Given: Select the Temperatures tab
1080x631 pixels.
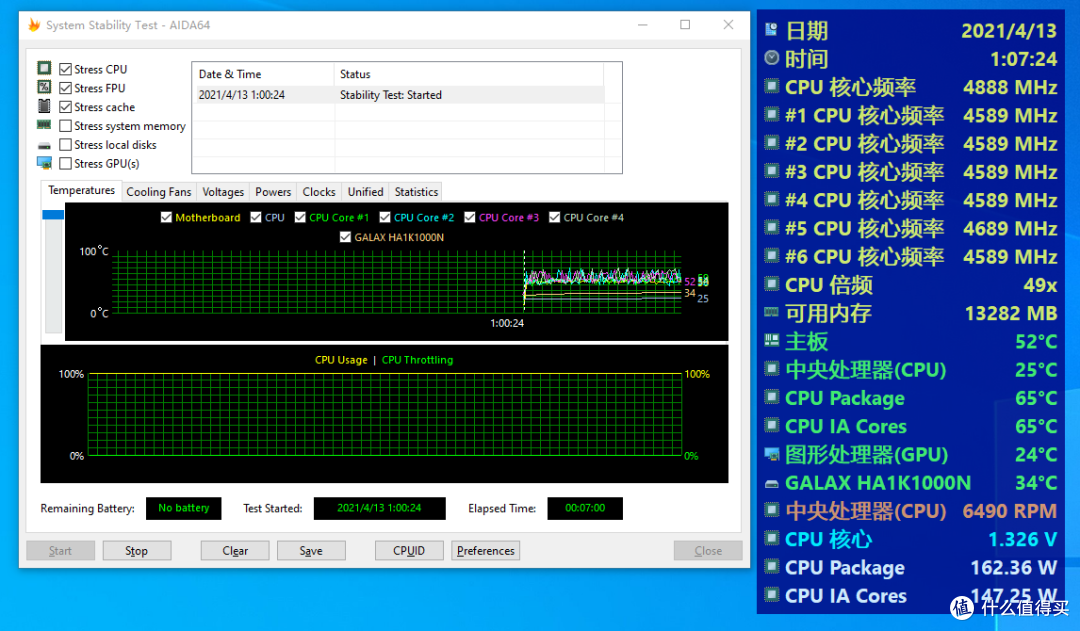Looking at the screenshot, I should [81, 190].
